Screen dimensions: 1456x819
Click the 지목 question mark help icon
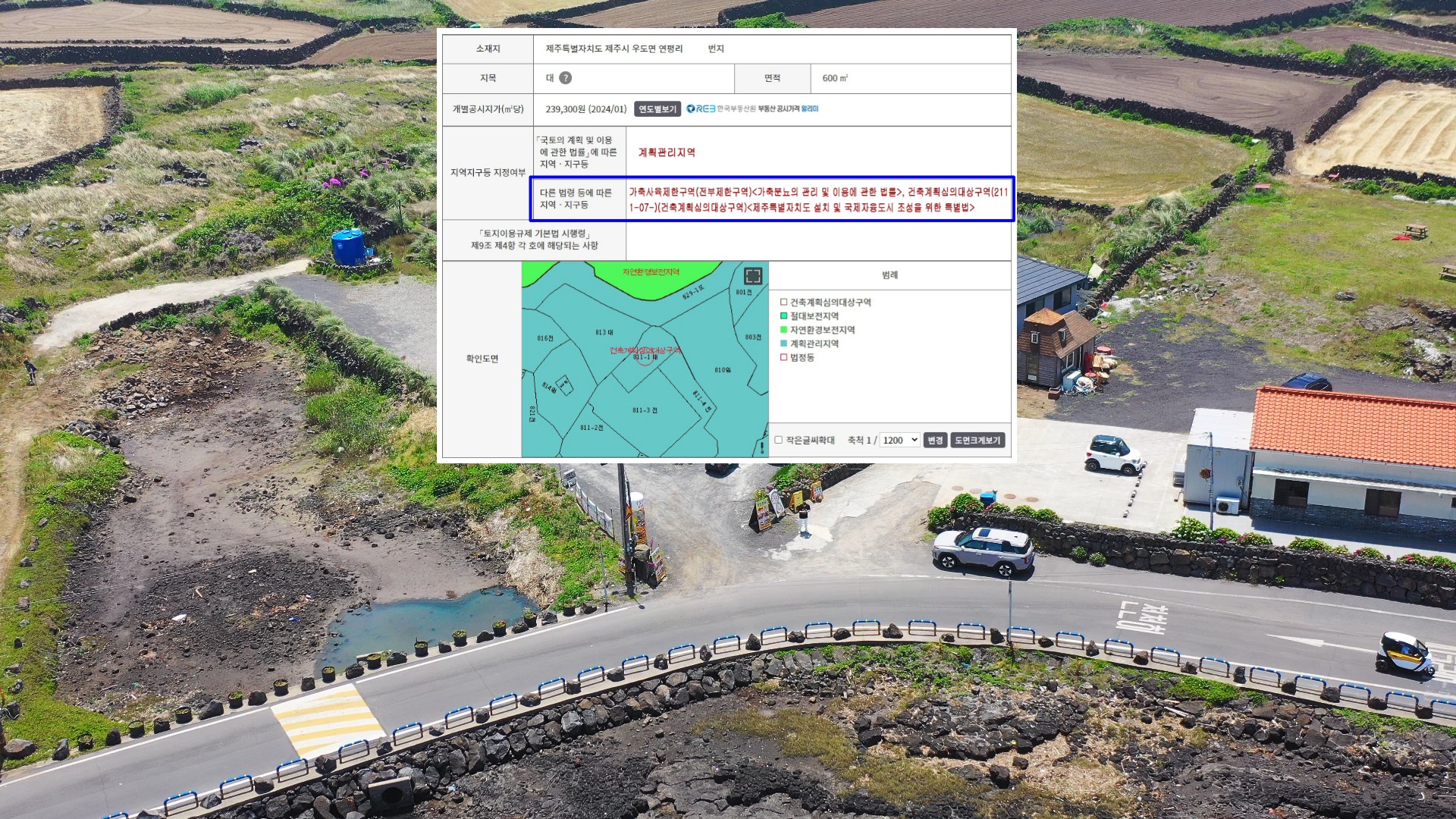[566, 78]
